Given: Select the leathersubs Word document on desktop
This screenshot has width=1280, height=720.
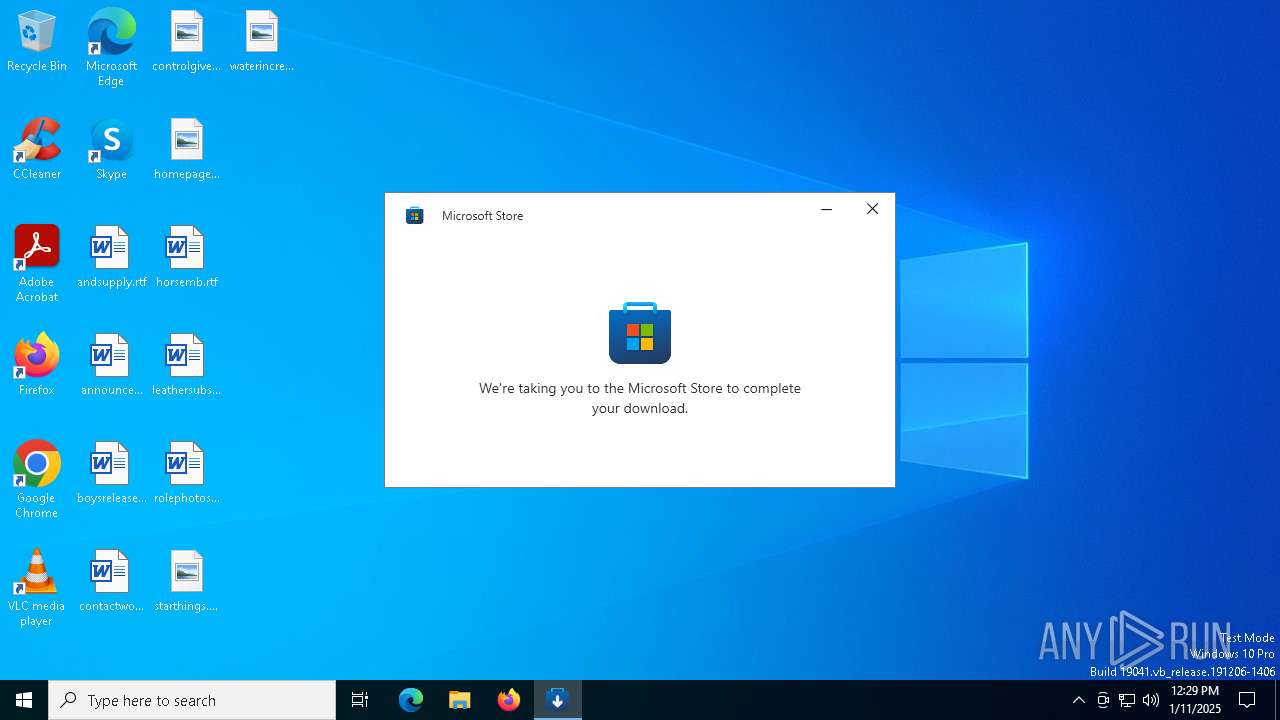Looking at the screenshot, I should (186, 366).
